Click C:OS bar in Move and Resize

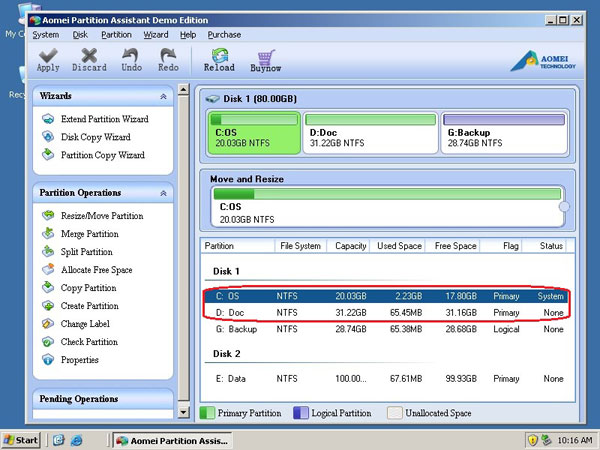click(x=387, y=194)
